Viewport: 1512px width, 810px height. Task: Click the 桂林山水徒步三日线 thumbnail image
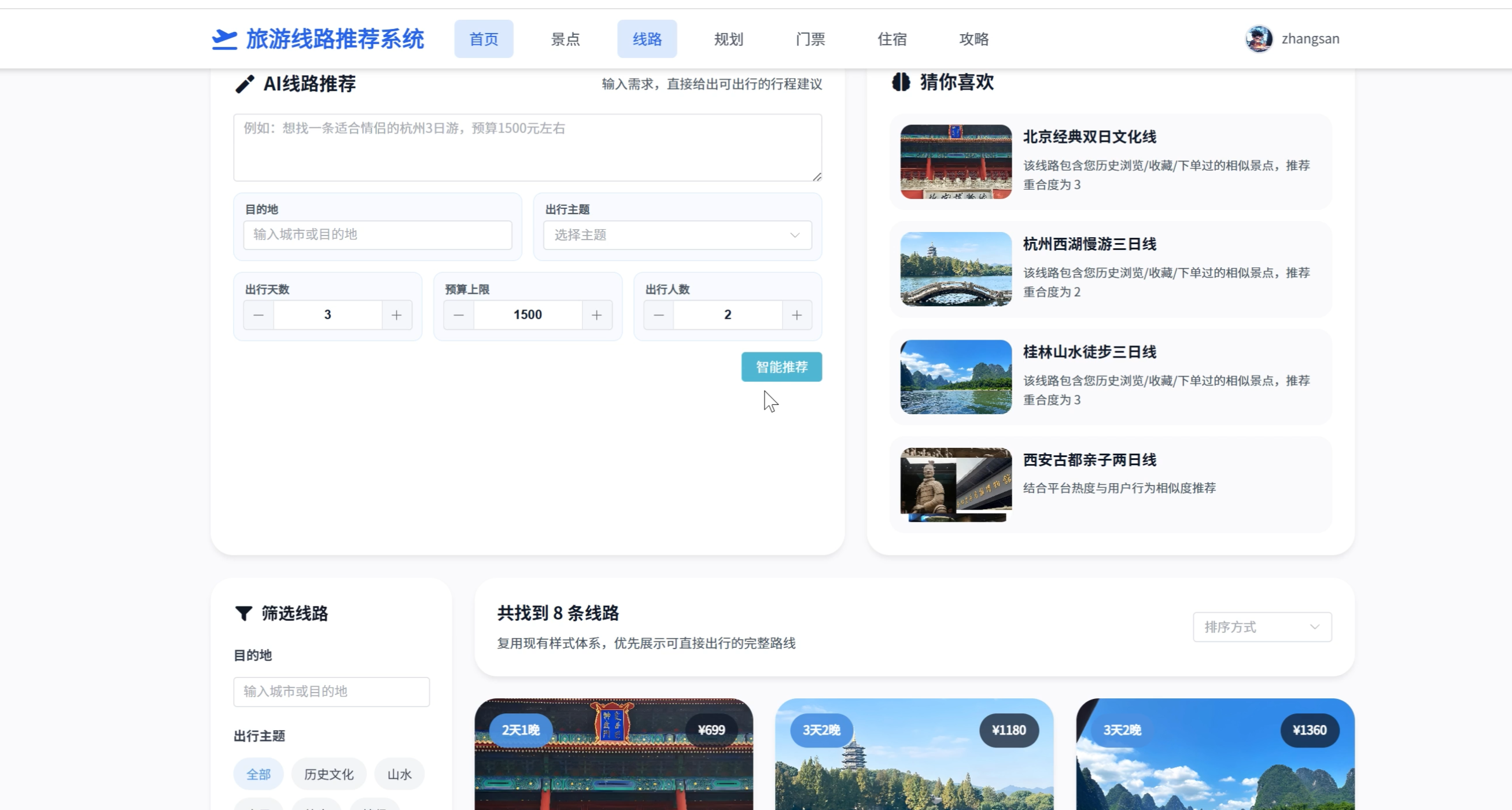956,377
